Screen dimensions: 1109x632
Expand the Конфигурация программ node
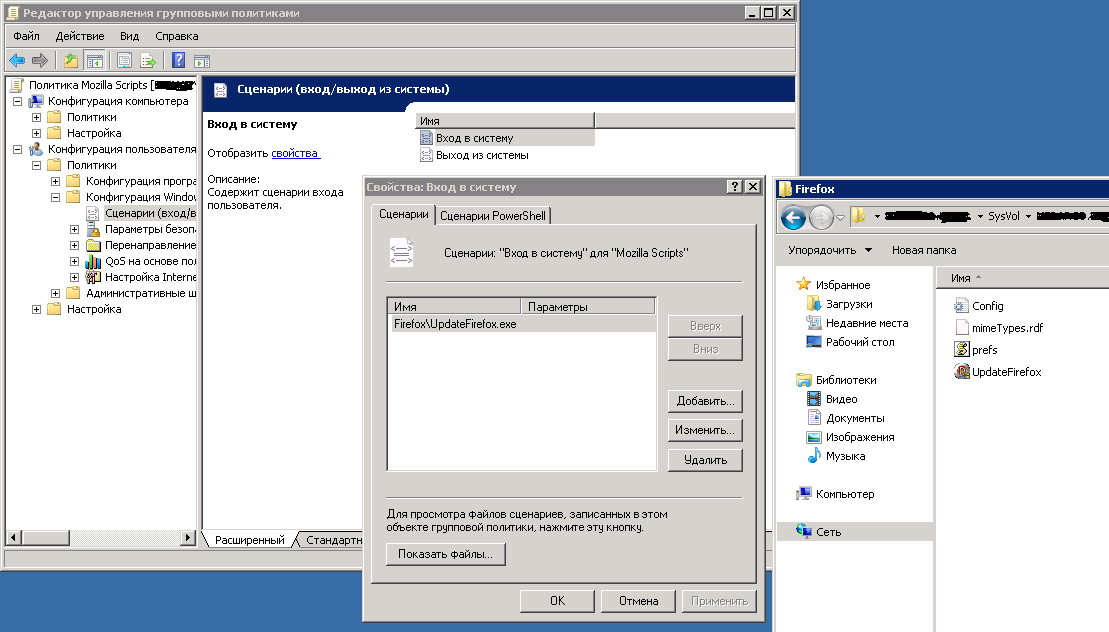pos(56,181)
